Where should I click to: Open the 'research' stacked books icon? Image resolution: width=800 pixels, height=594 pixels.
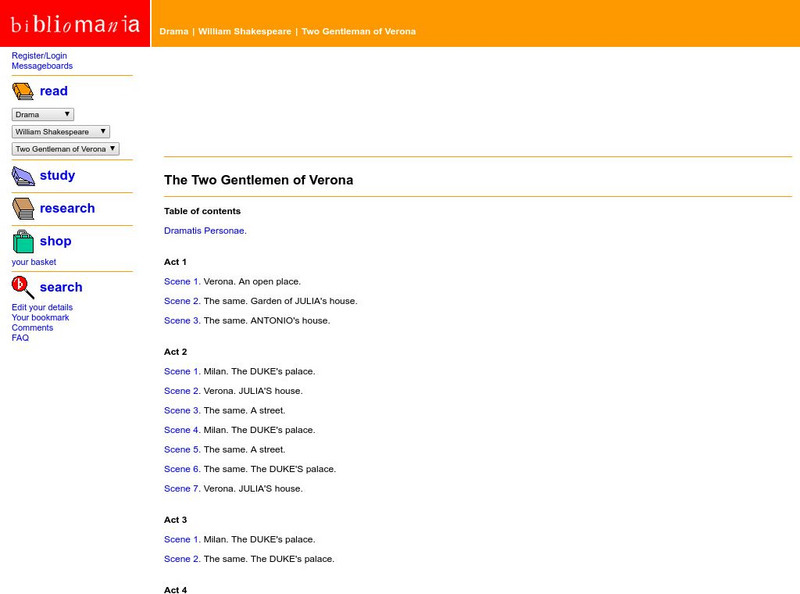click(22, 207)
